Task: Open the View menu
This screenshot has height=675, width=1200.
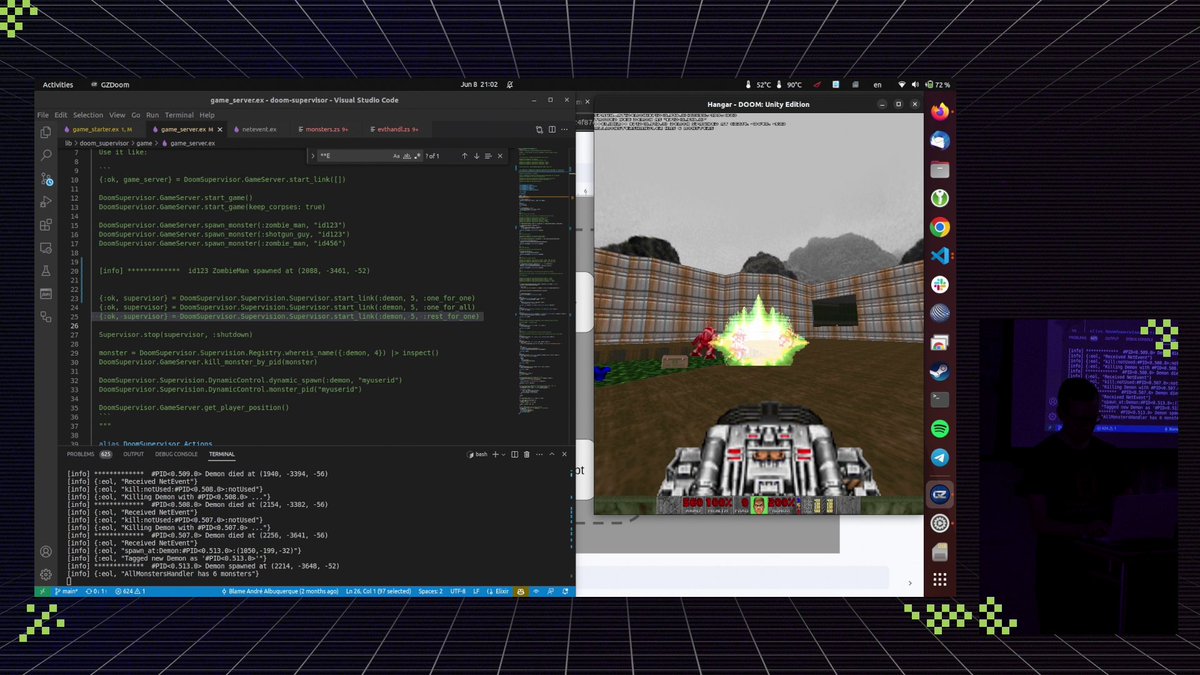Action: coord(117,115)
